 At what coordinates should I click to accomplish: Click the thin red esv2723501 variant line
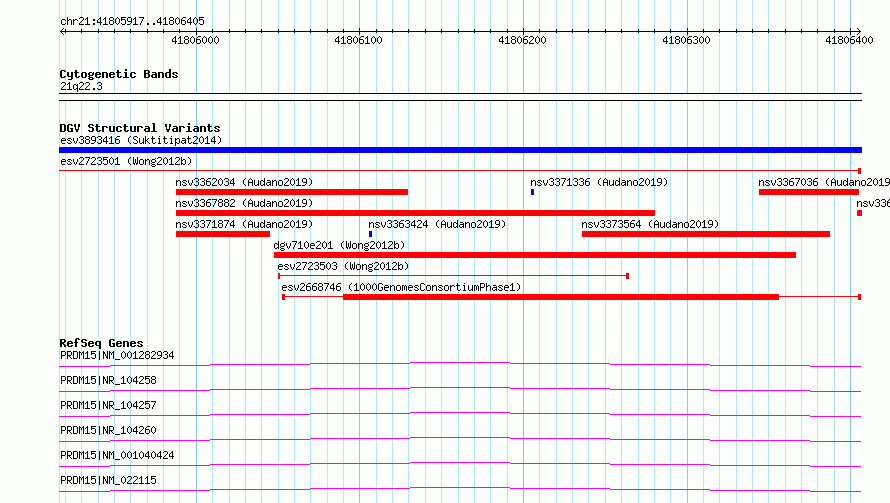tap(460, 170)
